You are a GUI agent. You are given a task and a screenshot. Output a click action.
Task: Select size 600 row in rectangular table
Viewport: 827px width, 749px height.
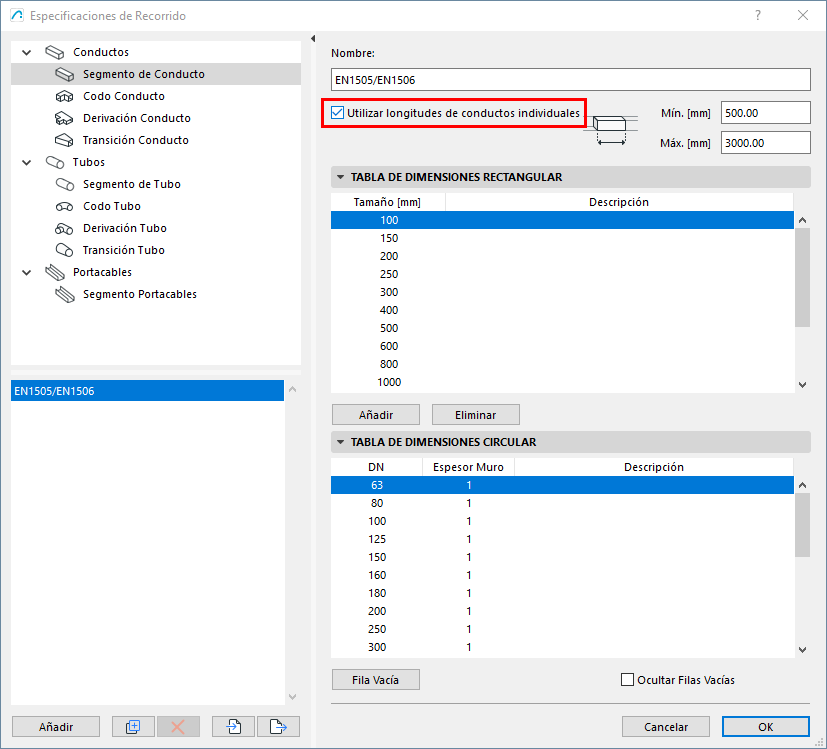pos(562,346)
